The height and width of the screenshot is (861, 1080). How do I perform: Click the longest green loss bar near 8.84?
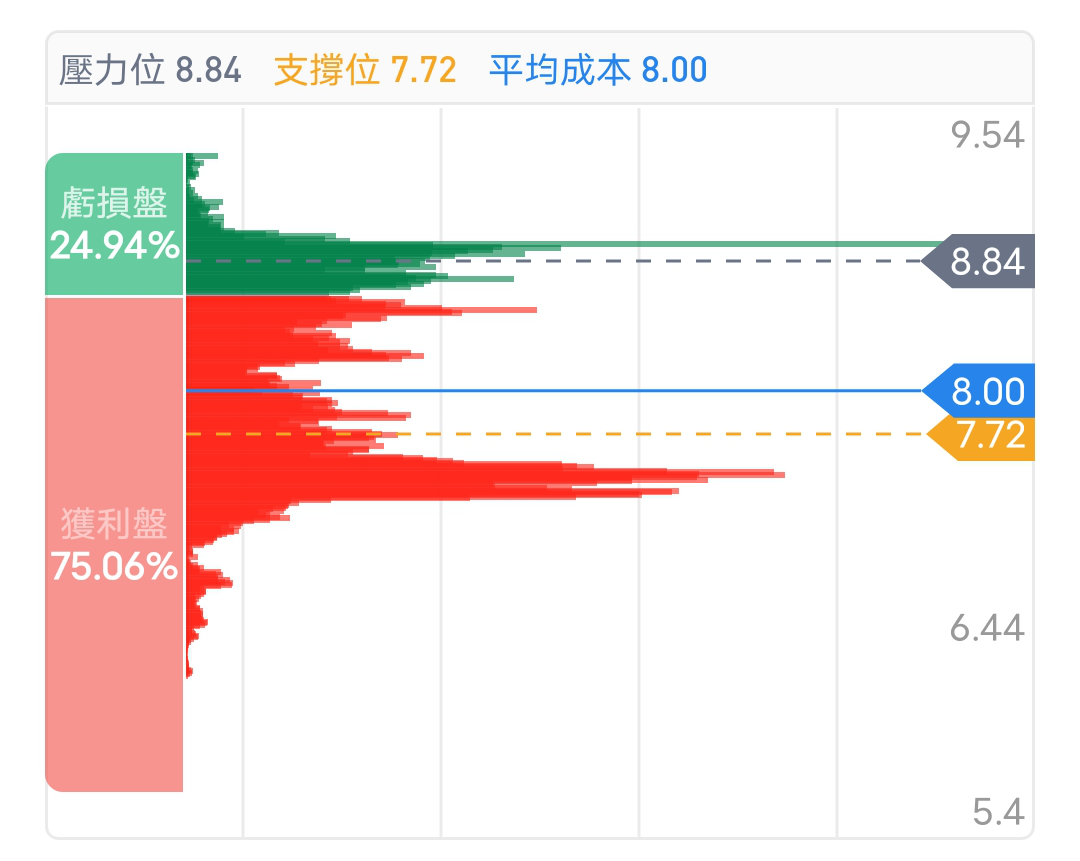click(x=565, y=244)
